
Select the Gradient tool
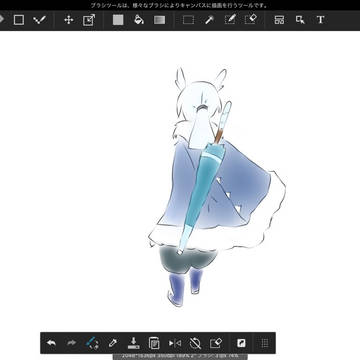coord(159,20)
